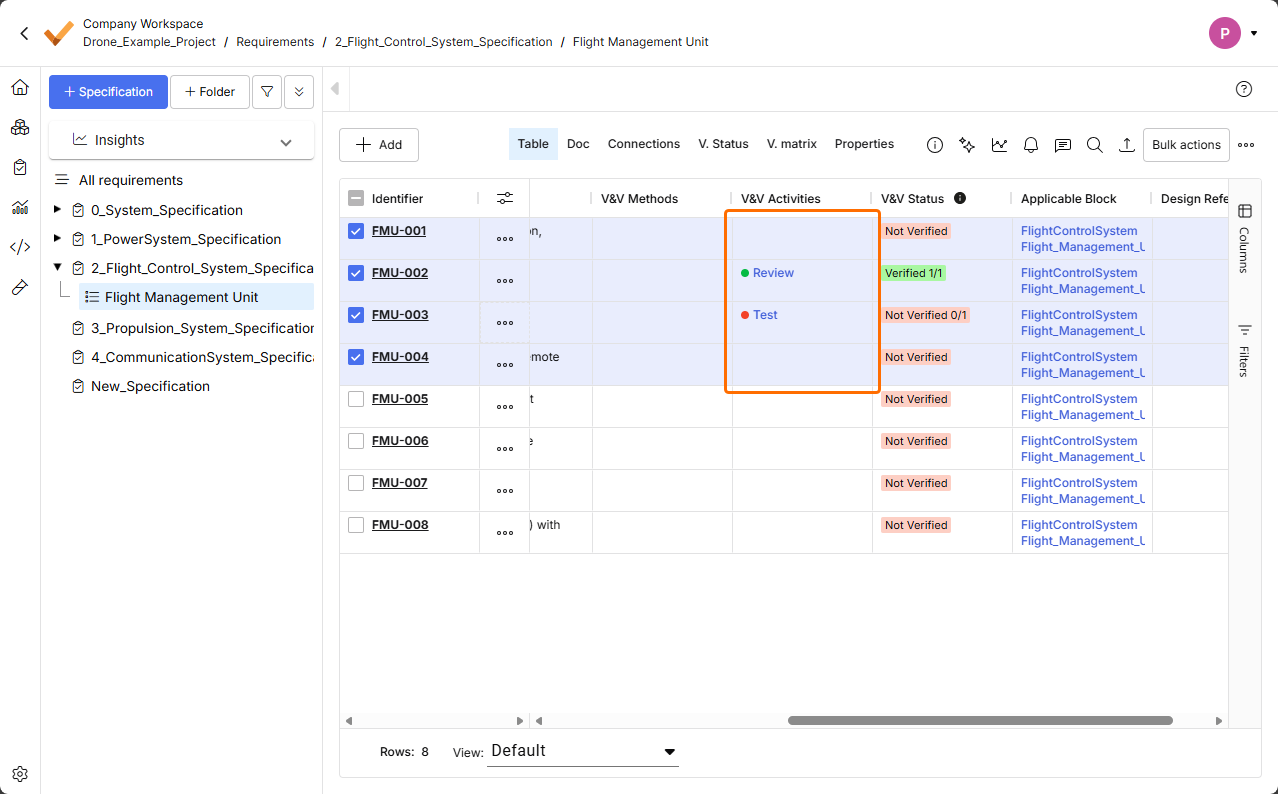Uncheck the FMU-001 row checkbox
This screenshot has width=1278, height=794.
click(356, 231)
